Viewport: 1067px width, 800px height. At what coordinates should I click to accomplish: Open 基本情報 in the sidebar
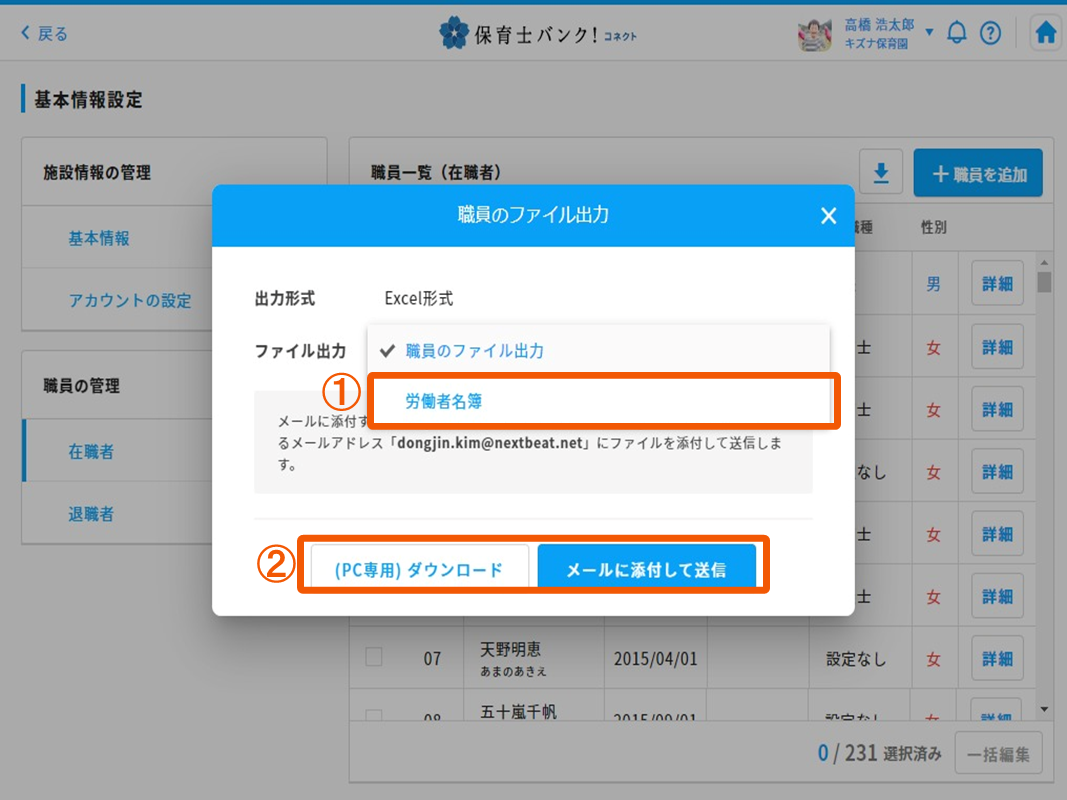(x=99, y=238)
